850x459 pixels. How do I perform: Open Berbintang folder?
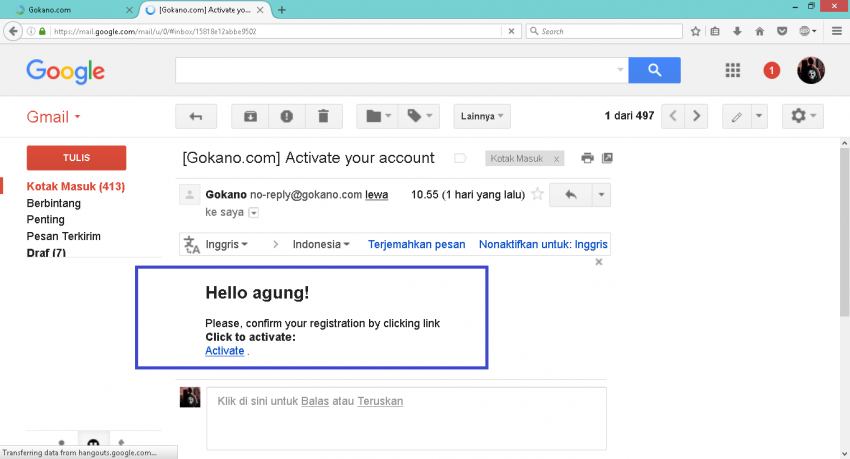click(x=54, y=203)
